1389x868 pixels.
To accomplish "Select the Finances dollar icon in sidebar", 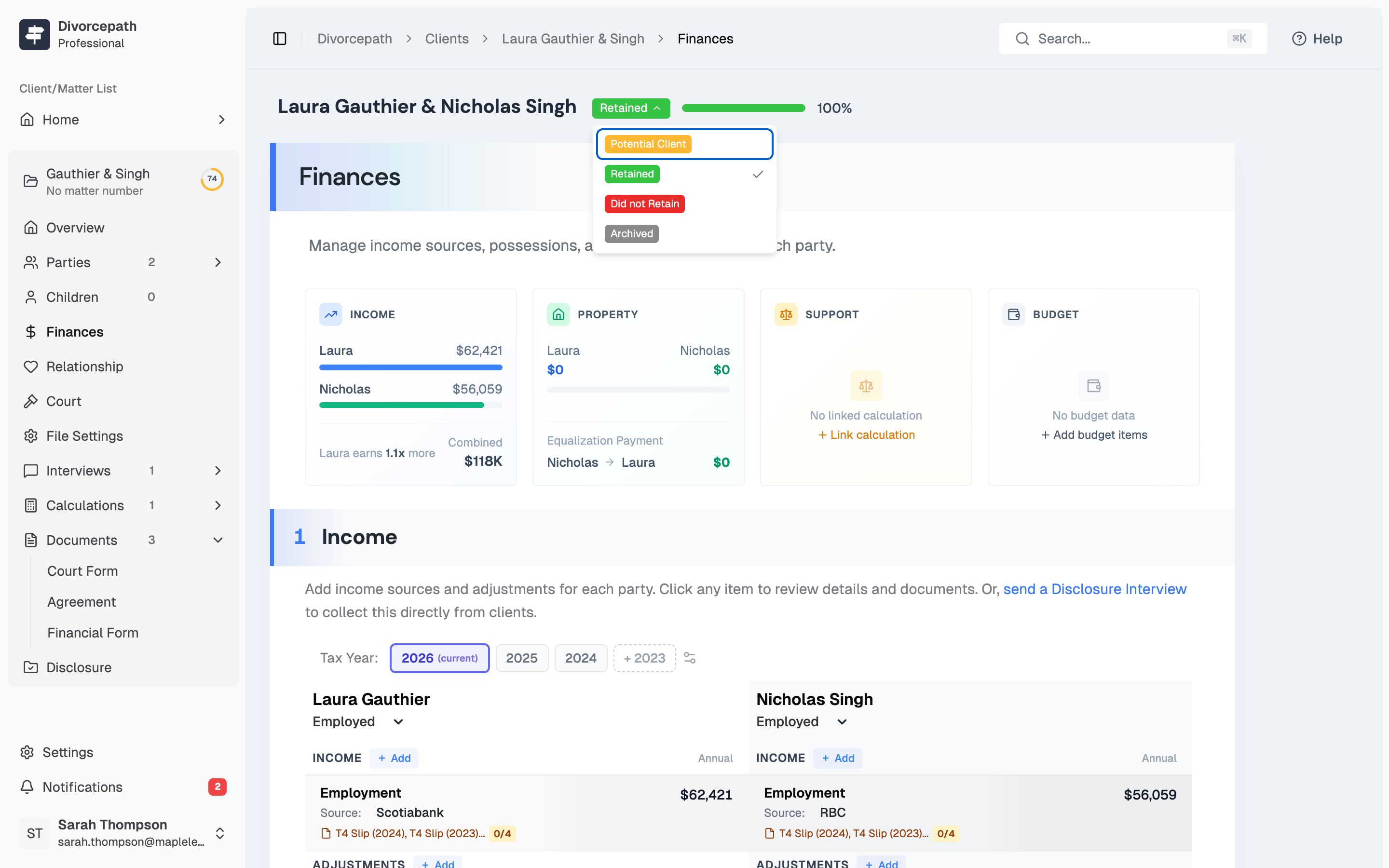I will click(x=30, y=332).
